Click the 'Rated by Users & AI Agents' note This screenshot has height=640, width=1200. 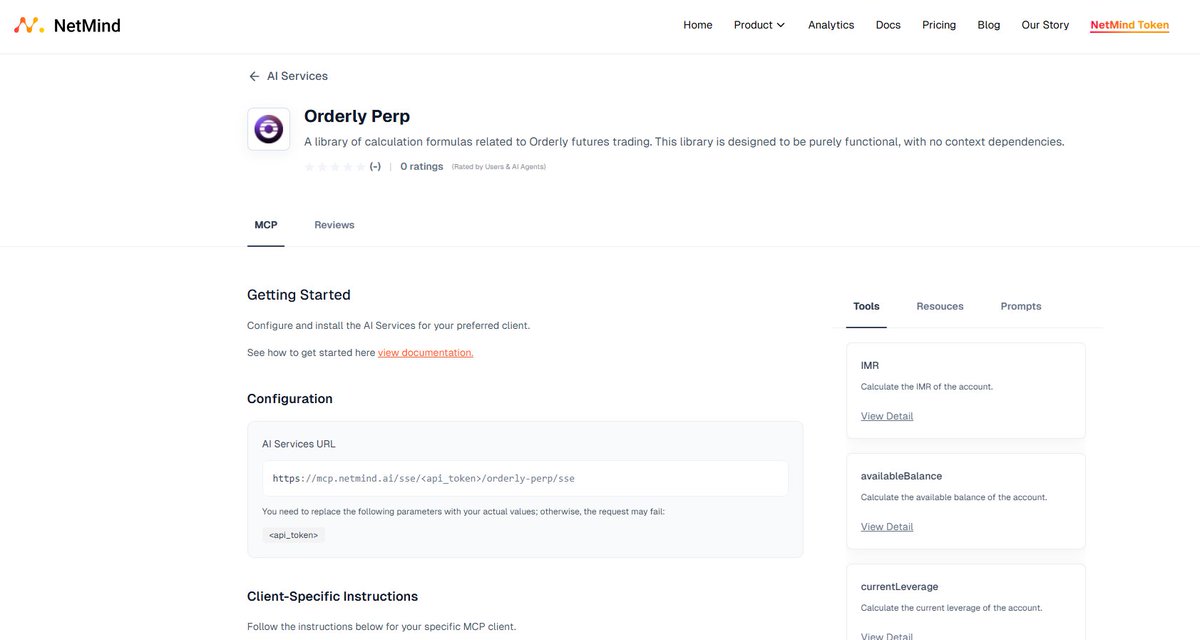[498, 167]
